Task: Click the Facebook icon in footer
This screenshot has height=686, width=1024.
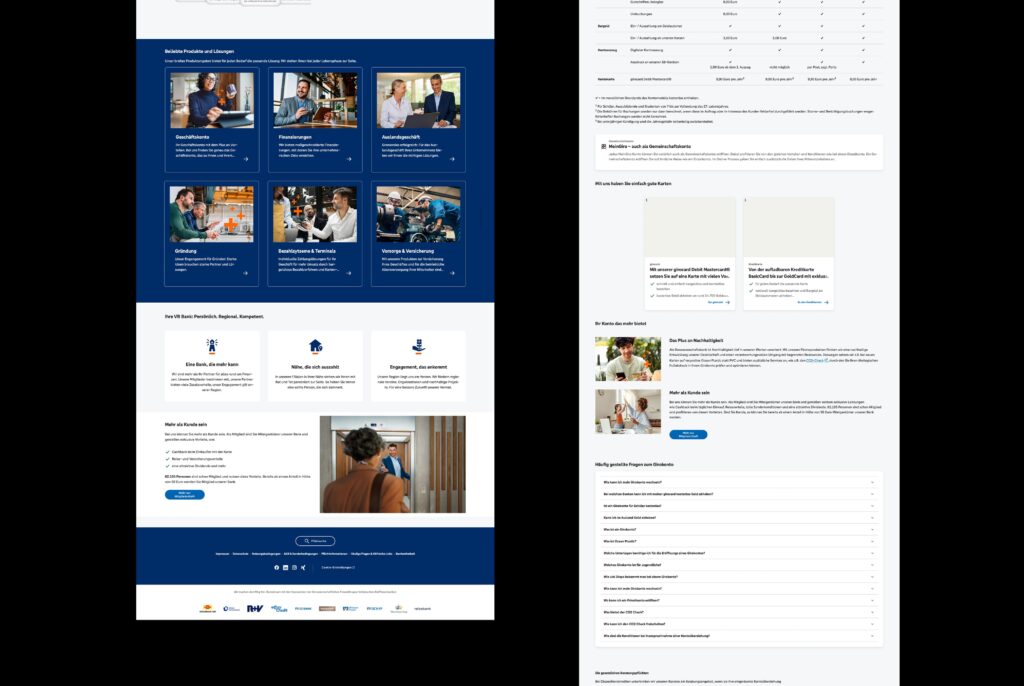Action: tap(276, 567)
